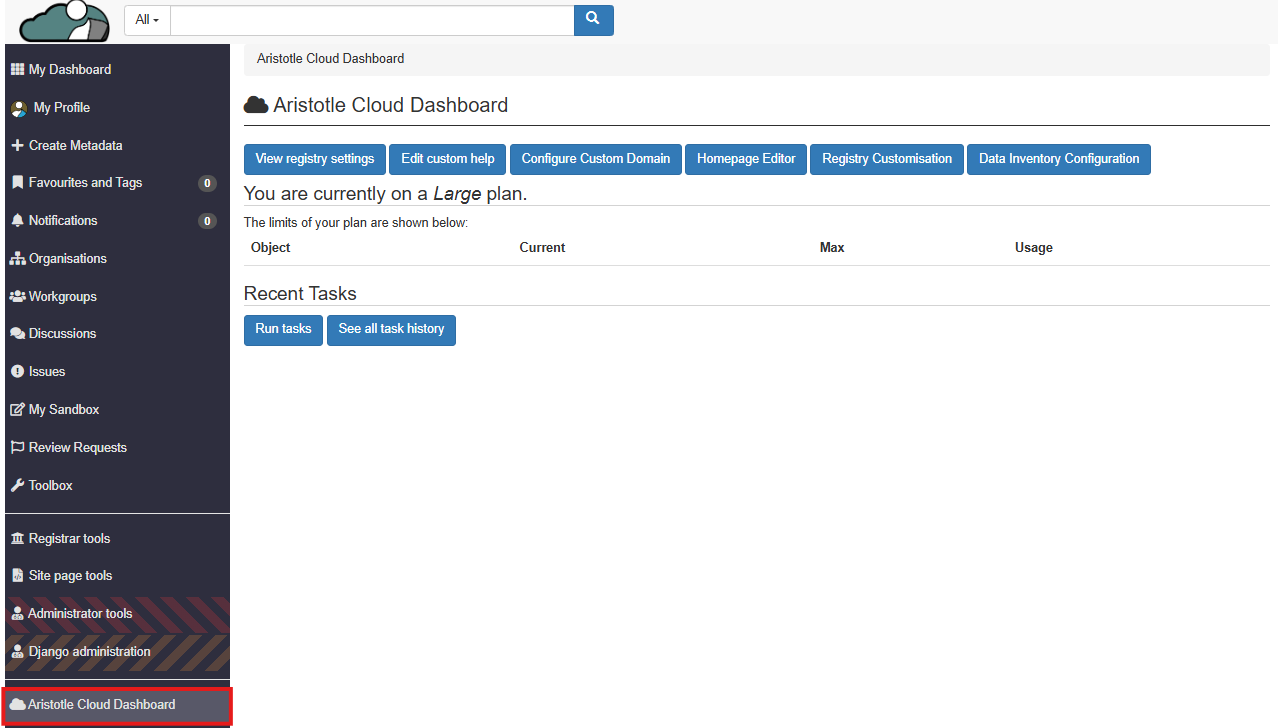The height and width of the screenshot is (728, 1278).
Task: Click the plus icon for Create Metadata
Action: [17, 146]
